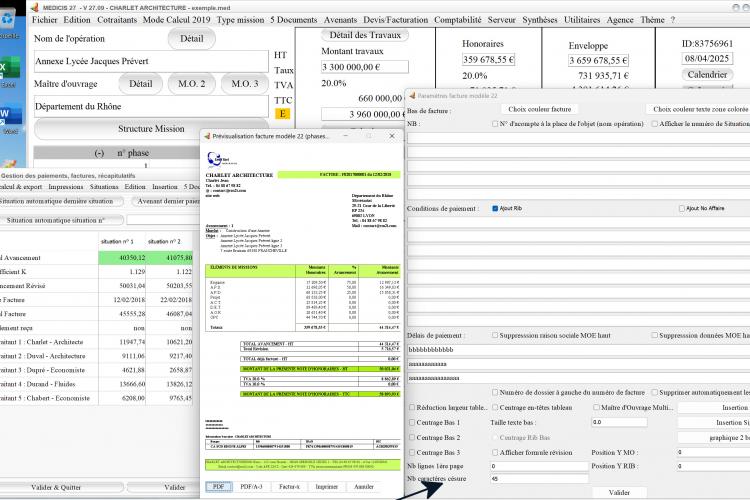Click Choix couleur facture
The image size is (750, 500).
540,109
